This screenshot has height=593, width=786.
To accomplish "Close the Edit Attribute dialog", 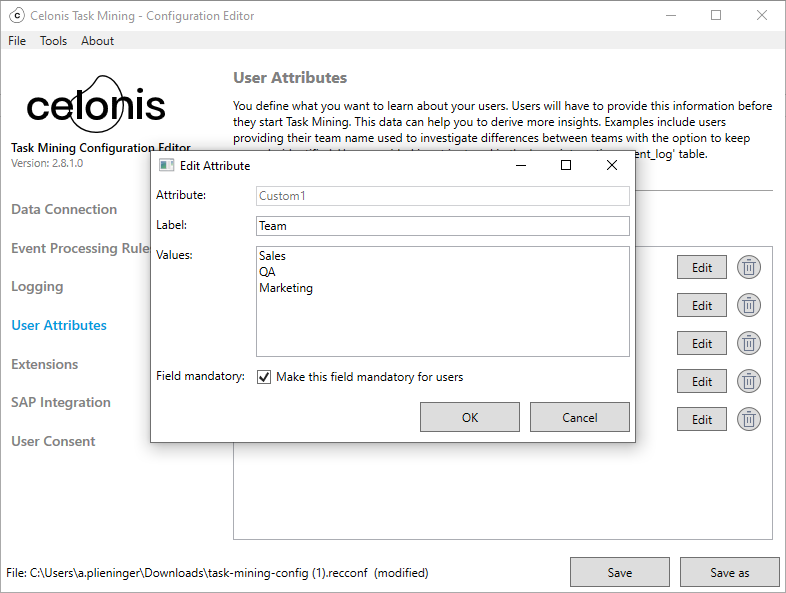I will coord(612,165).
